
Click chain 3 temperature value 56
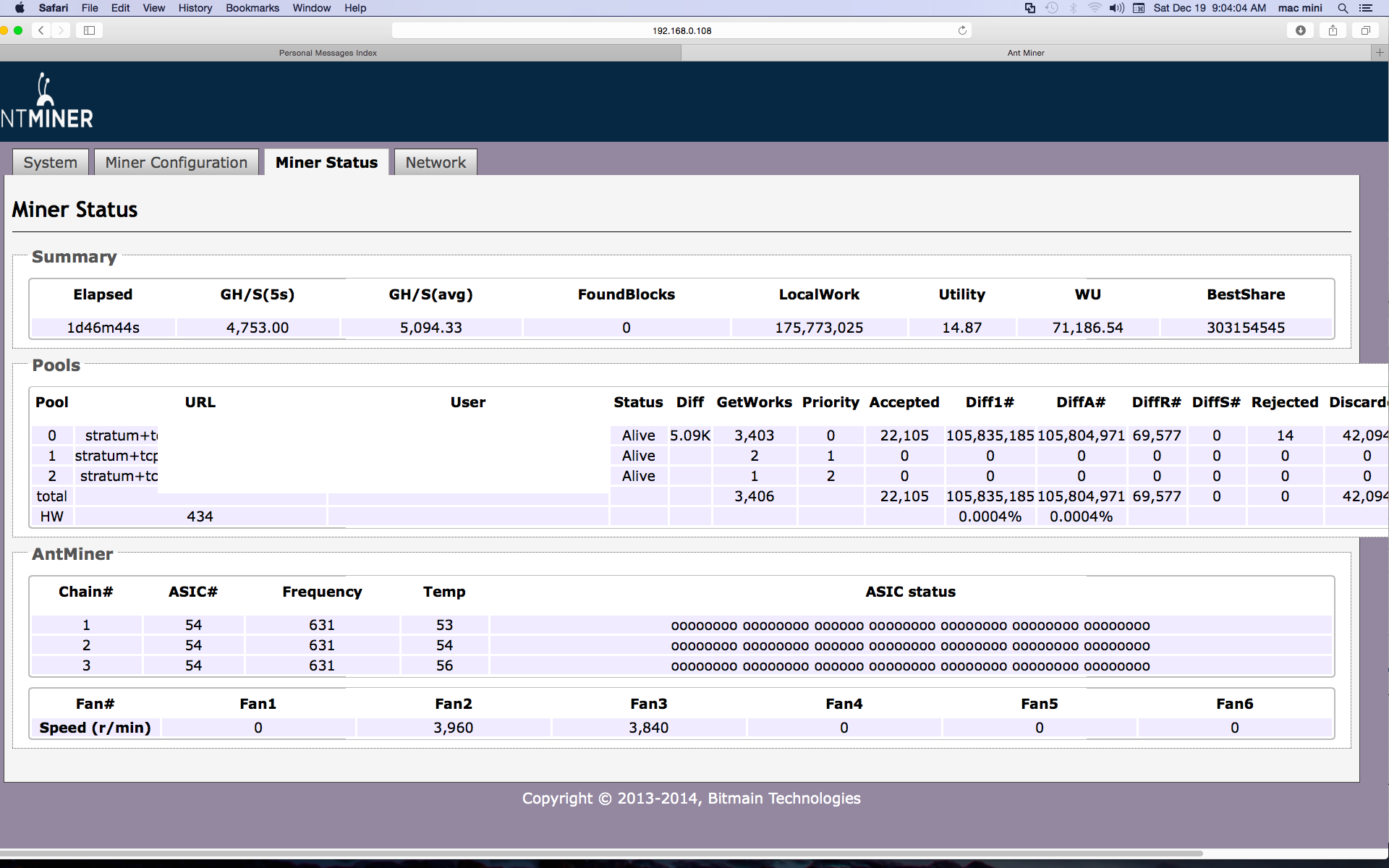coord(444,665)
